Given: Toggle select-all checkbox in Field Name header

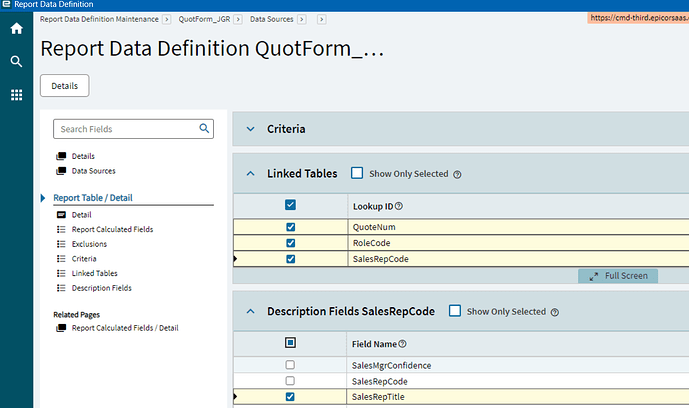Looking at the screenshot, I should pos(290,343).
